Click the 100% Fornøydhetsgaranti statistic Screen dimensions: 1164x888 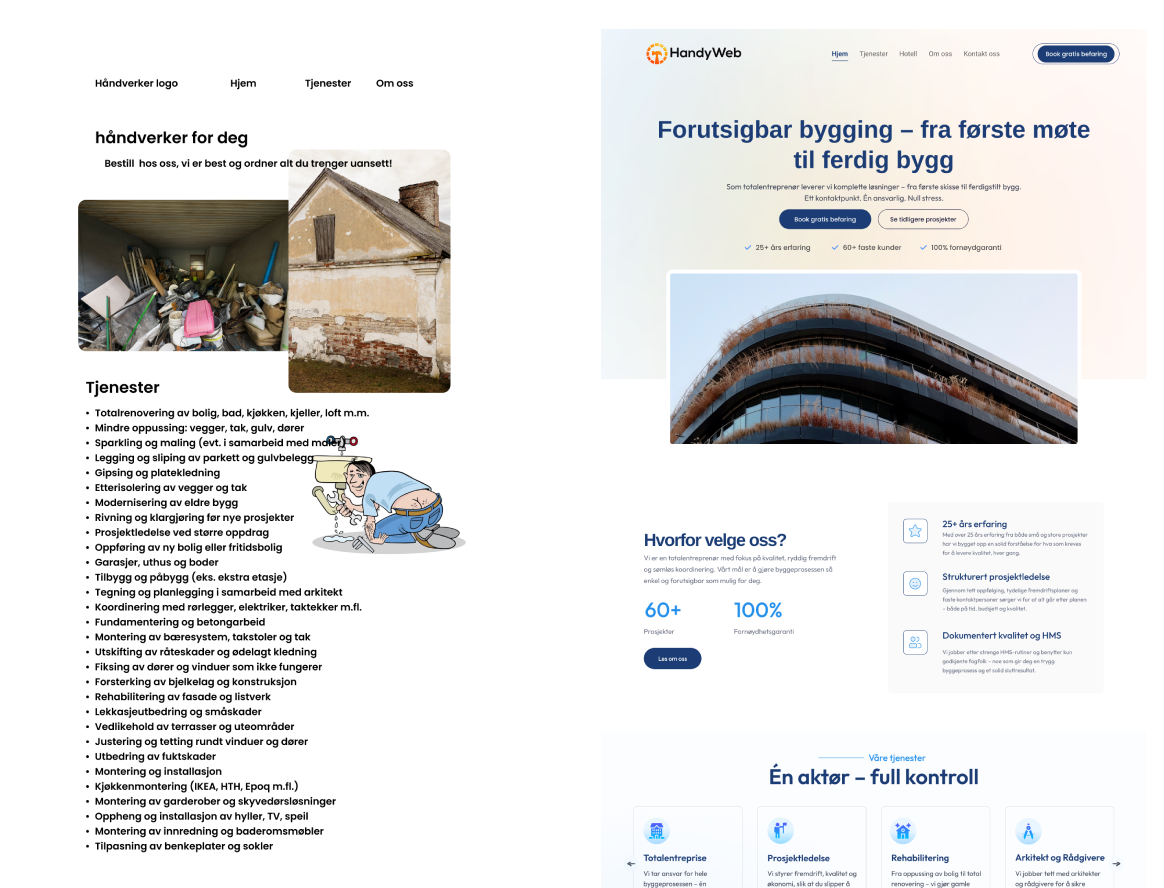click(764, 618)
